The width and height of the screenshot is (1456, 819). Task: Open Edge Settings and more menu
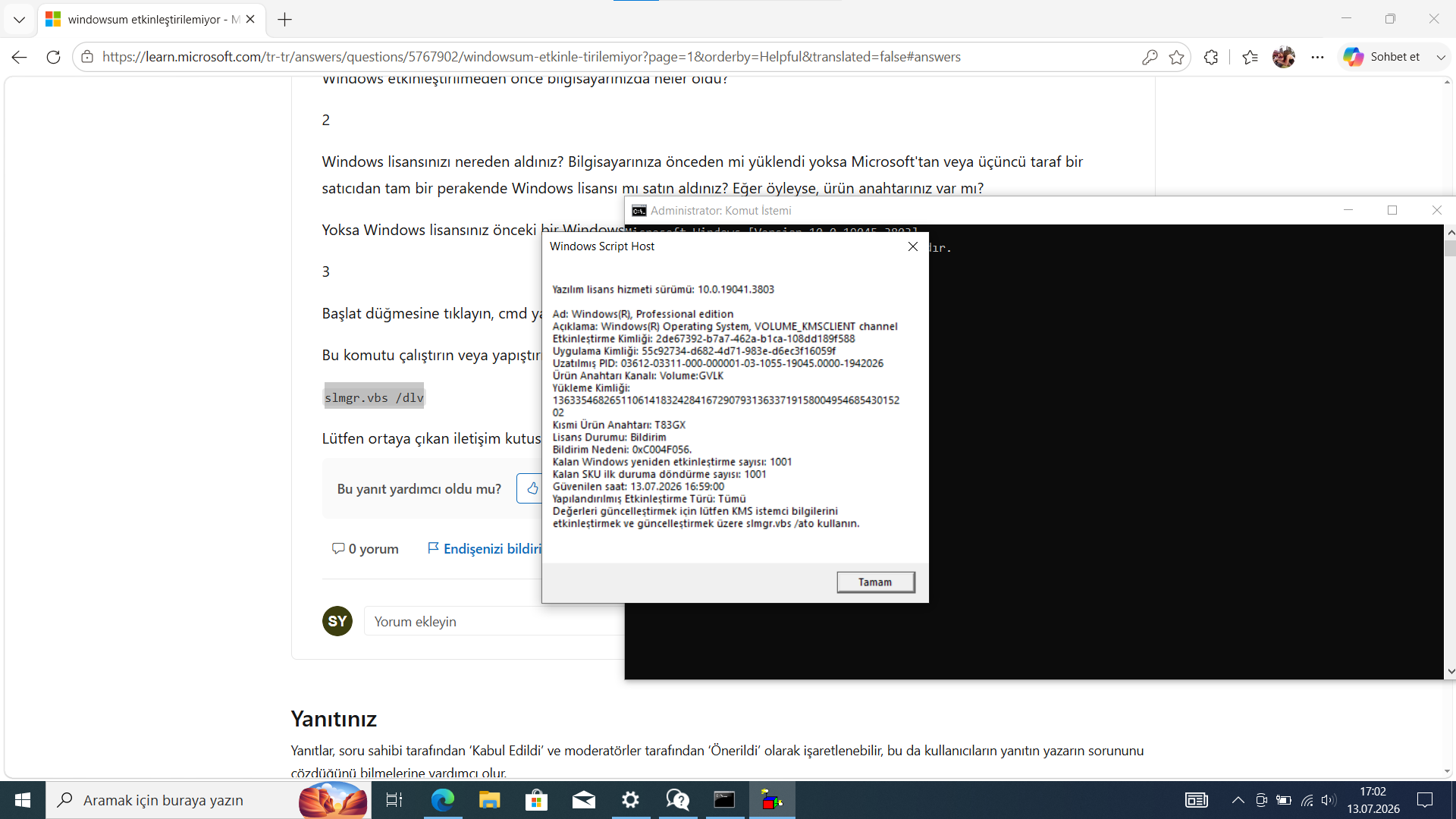[1318, 57]
